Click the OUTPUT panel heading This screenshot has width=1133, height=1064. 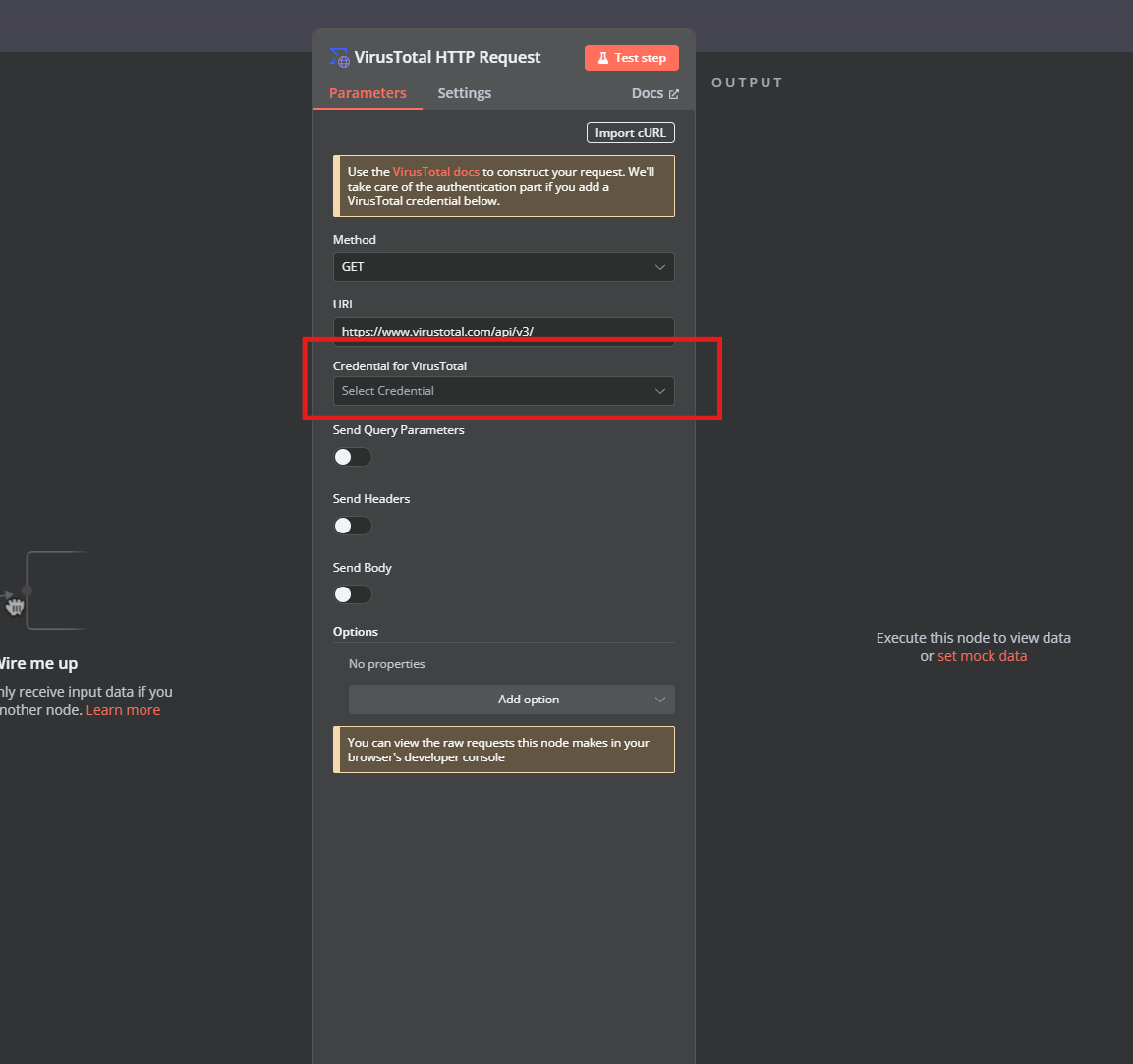click(747, 83)
